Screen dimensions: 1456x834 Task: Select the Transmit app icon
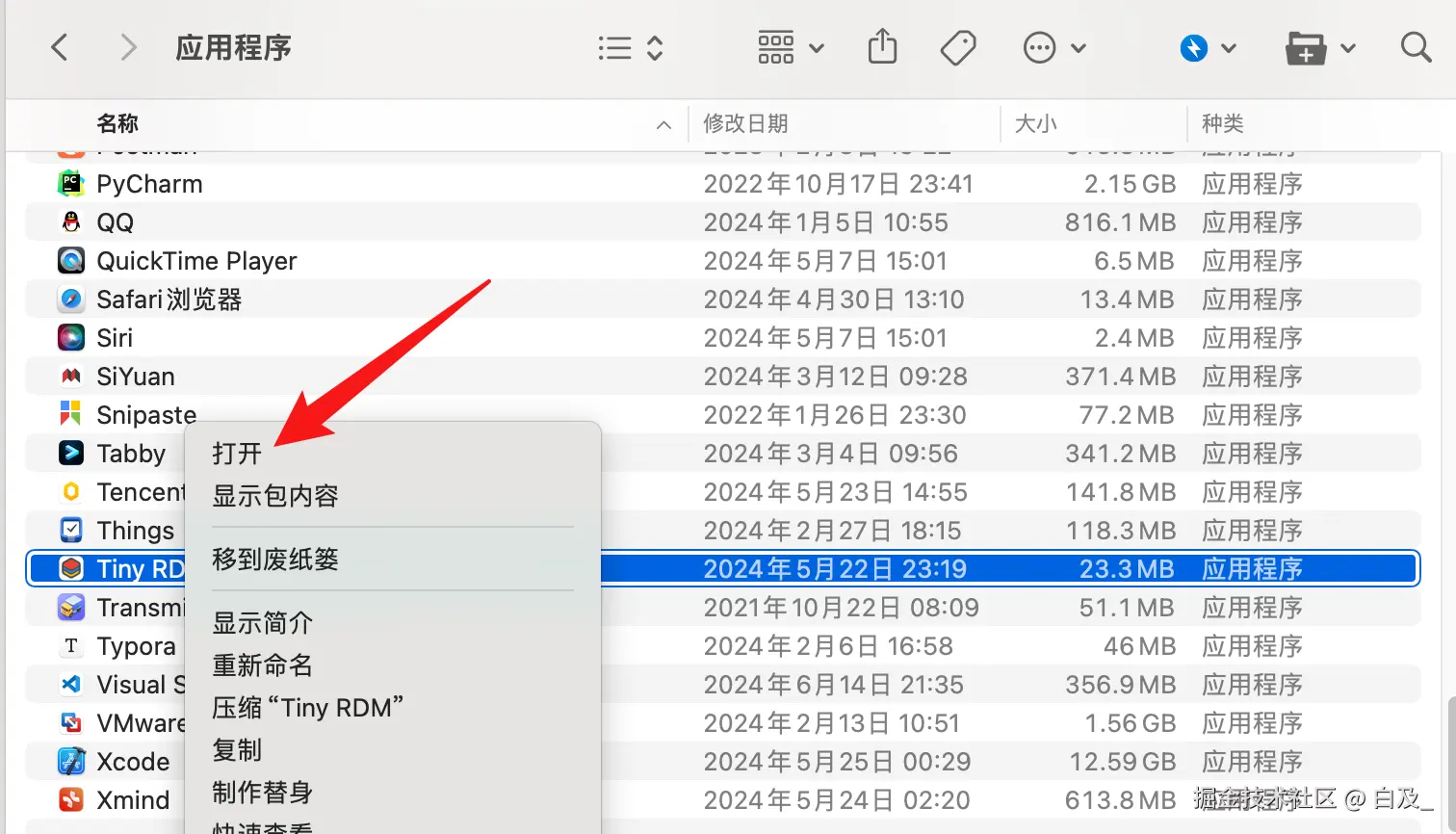pos(71,607)
